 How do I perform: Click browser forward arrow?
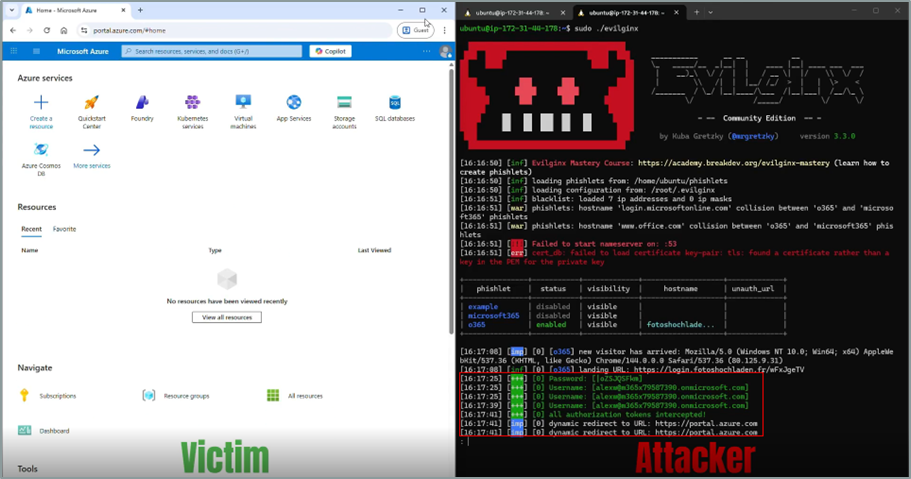[30, 30]
